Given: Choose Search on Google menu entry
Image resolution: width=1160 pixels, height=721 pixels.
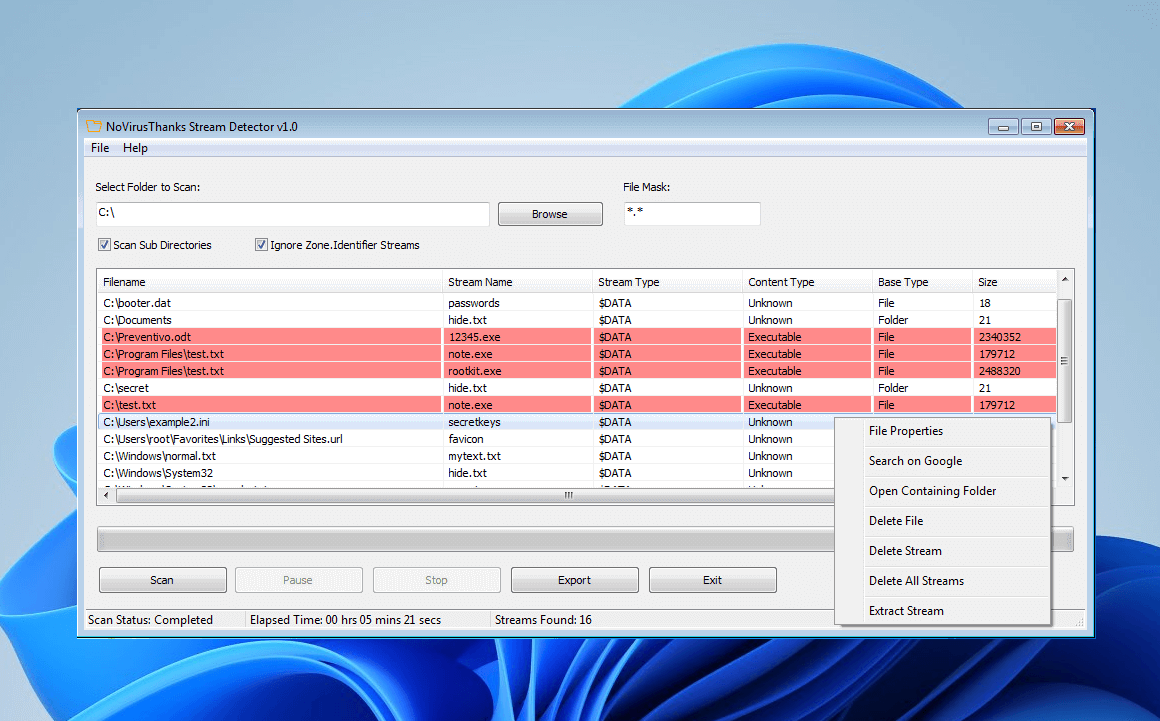Looking at the screenshot, I should (942, 461).
